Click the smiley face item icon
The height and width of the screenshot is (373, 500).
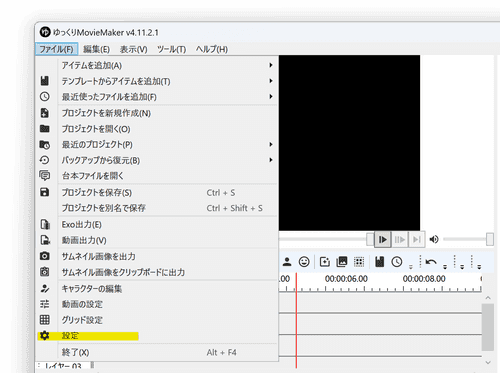[304, 262]
